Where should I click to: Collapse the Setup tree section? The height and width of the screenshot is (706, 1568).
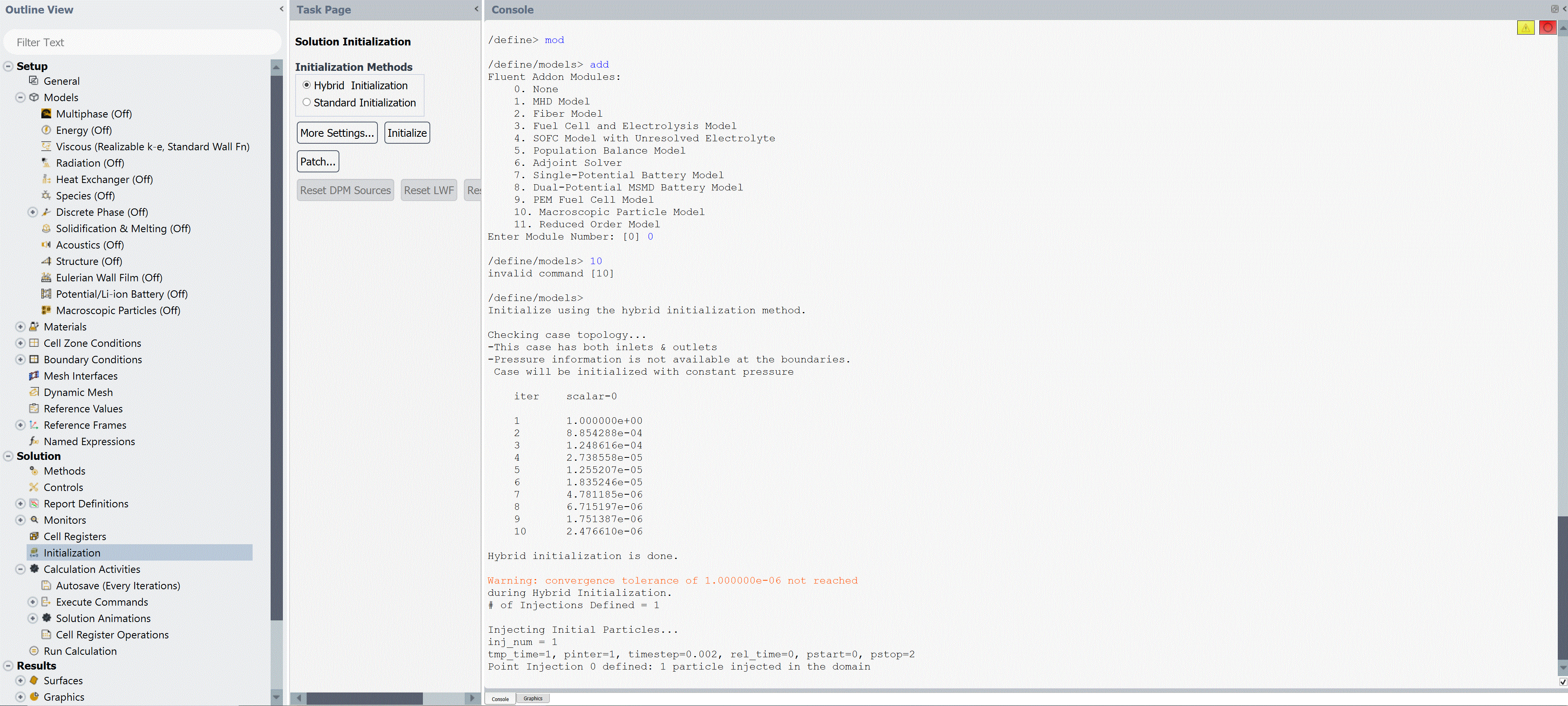click(9, 66)
